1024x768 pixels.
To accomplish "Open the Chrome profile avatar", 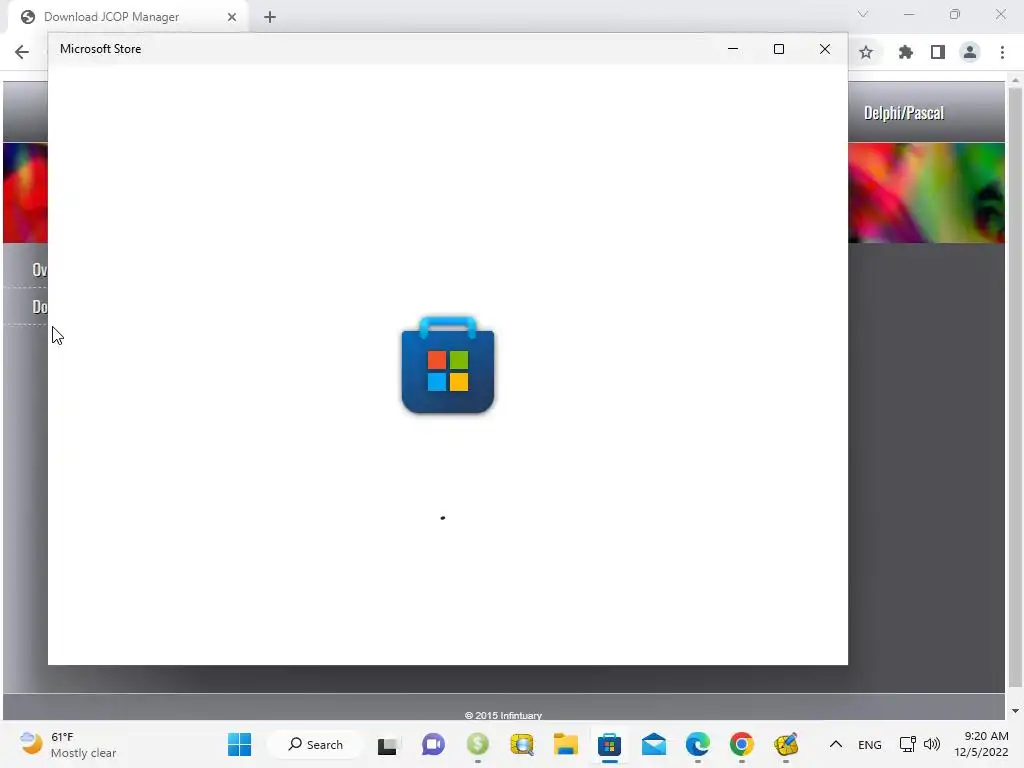I will 970,52.
